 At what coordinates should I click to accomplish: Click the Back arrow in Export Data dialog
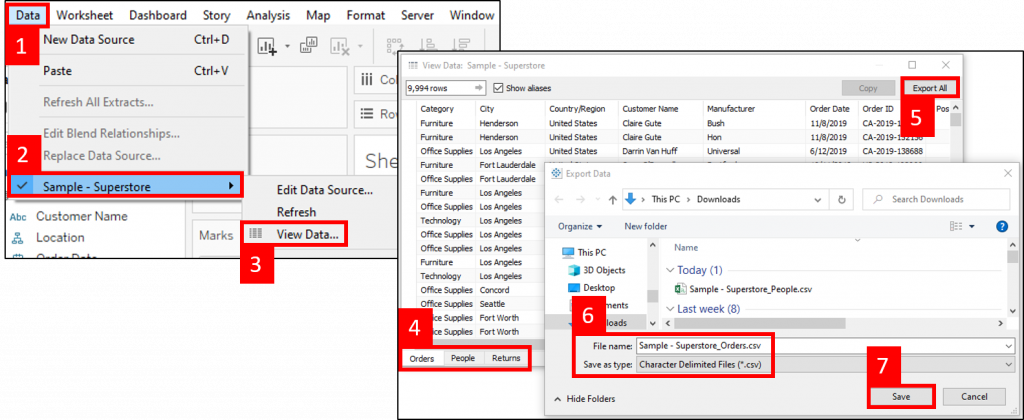(560, 200)
